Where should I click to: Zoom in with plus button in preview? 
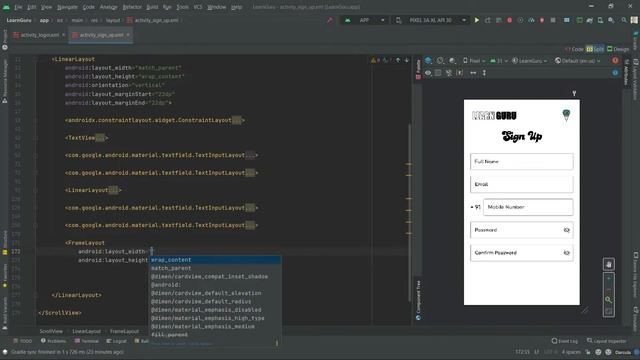coord(609,279)
